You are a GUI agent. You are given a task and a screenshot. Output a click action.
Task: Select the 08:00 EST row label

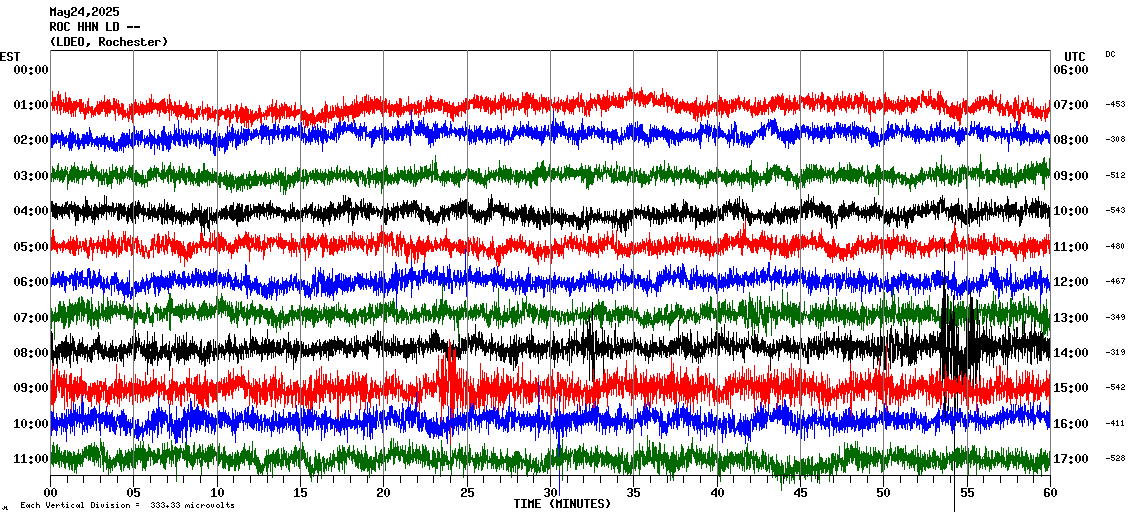click(x=30, y=353)
